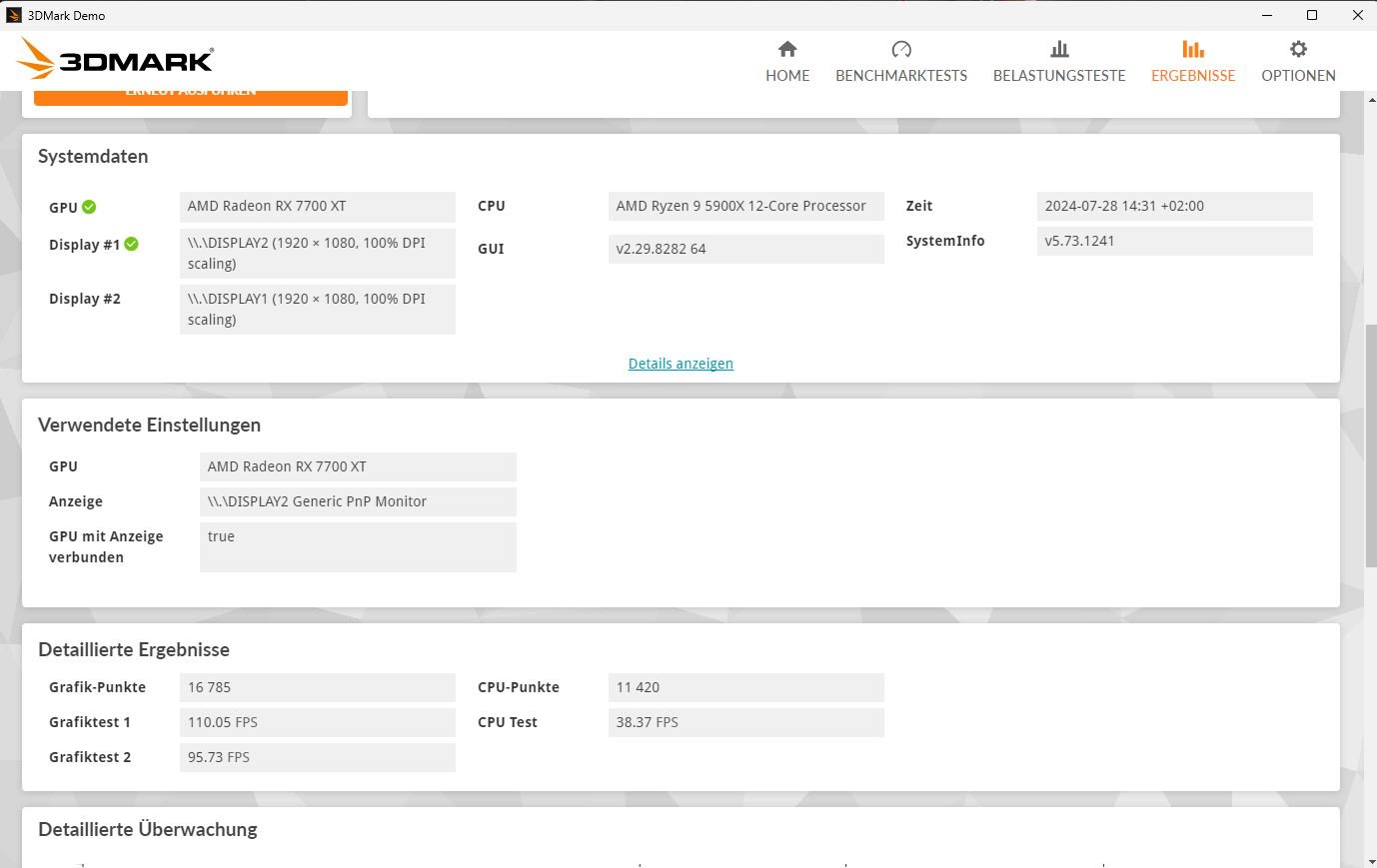Viewport: 1377px width, 868px height.
Task: Open the HOME tab
Action: [x=787, y=62]
